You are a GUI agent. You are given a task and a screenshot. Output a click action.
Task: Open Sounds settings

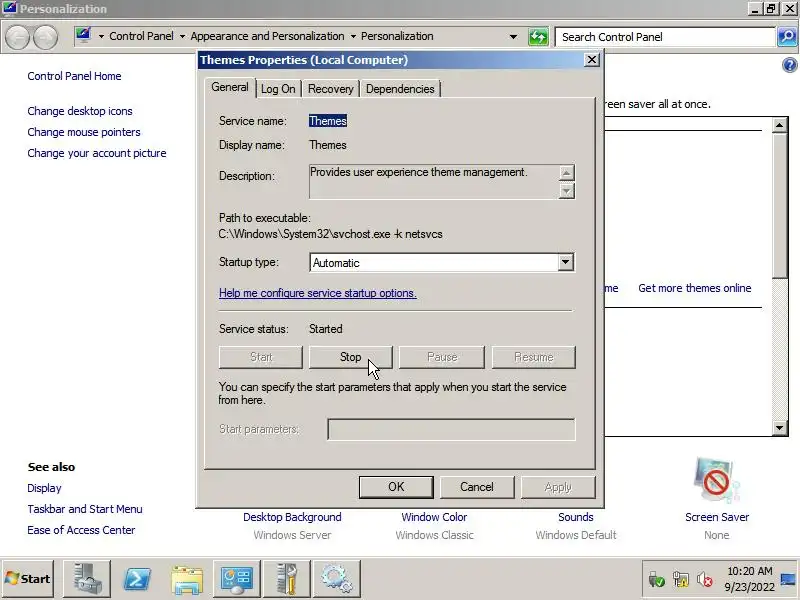click(x=576, y=517)
